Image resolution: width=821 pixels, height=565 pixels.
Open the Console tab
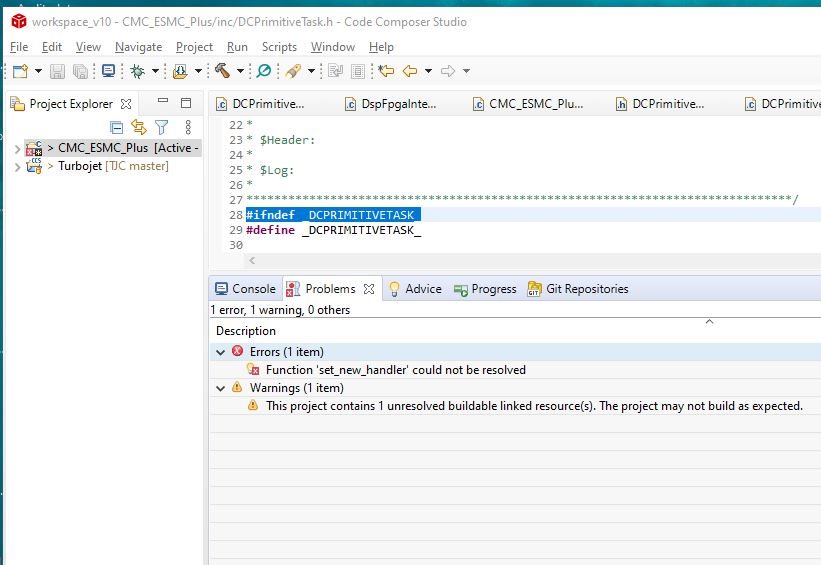point(245,289)
